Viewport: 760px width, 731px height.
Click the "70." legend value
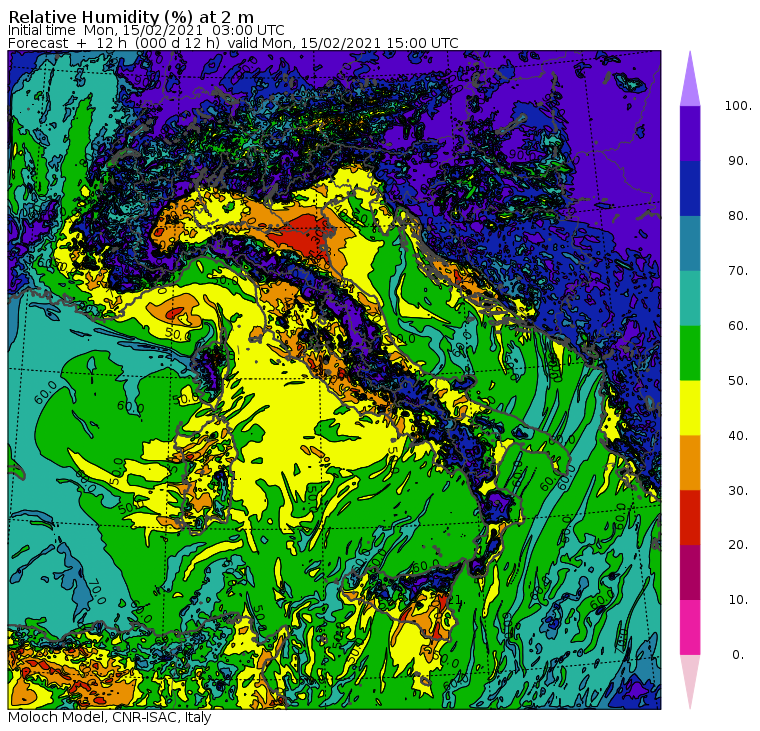738,270
